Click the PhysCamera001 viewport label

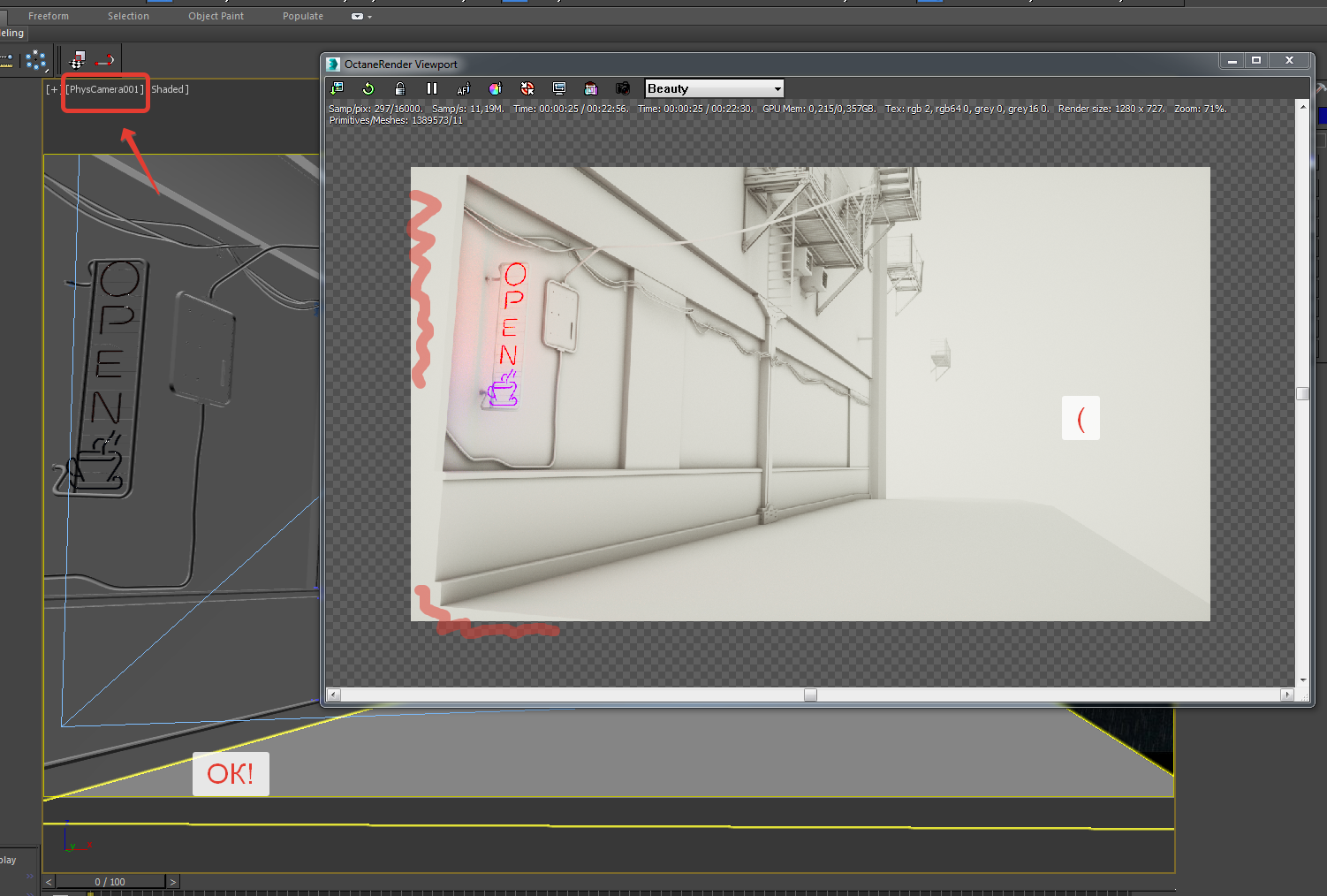tap(104, 89)
